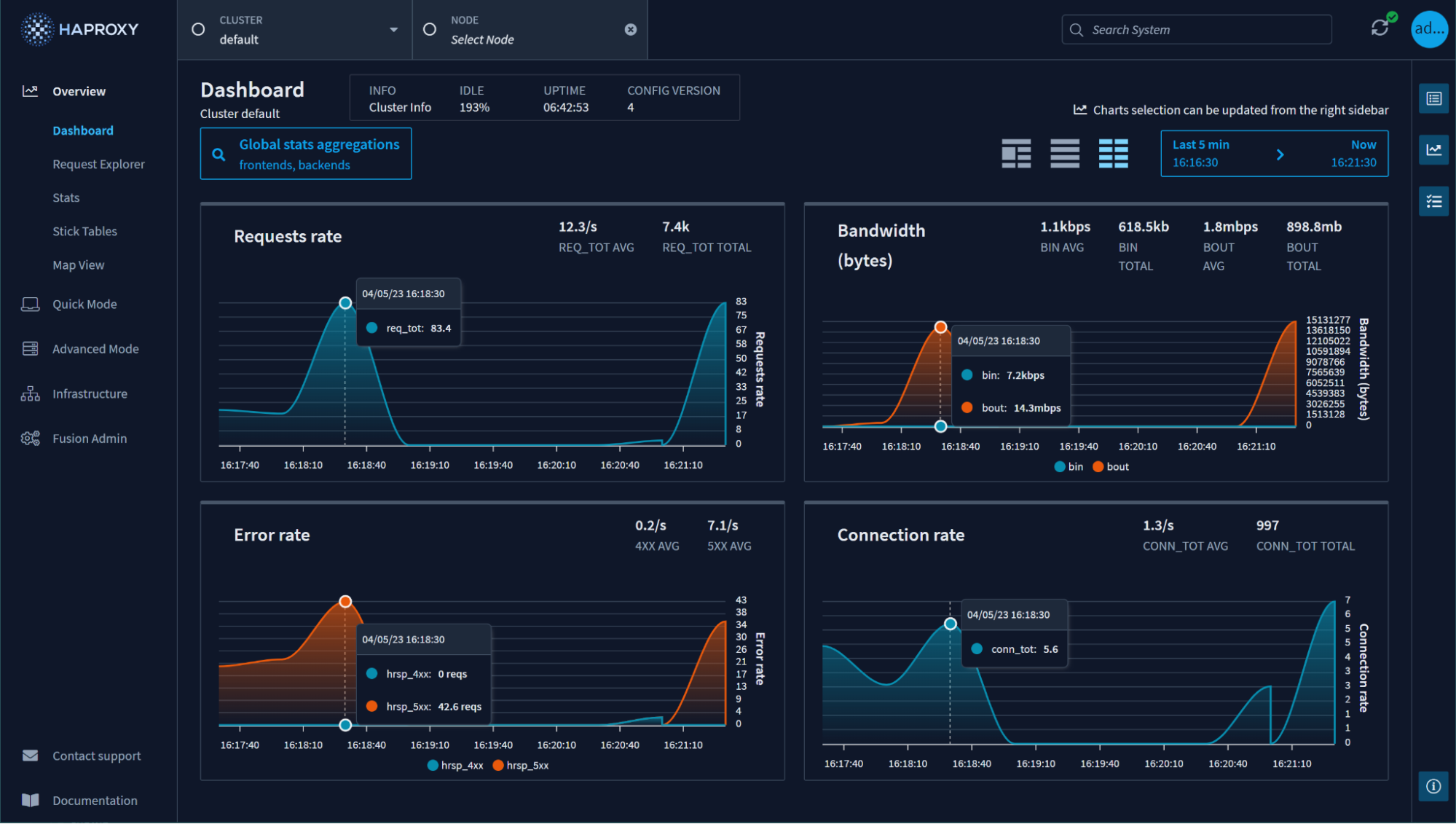The height and width of the screenshot is (824, 1456).
Task: Click the Advanced Mode icon
Action: [x=29, y=348]
